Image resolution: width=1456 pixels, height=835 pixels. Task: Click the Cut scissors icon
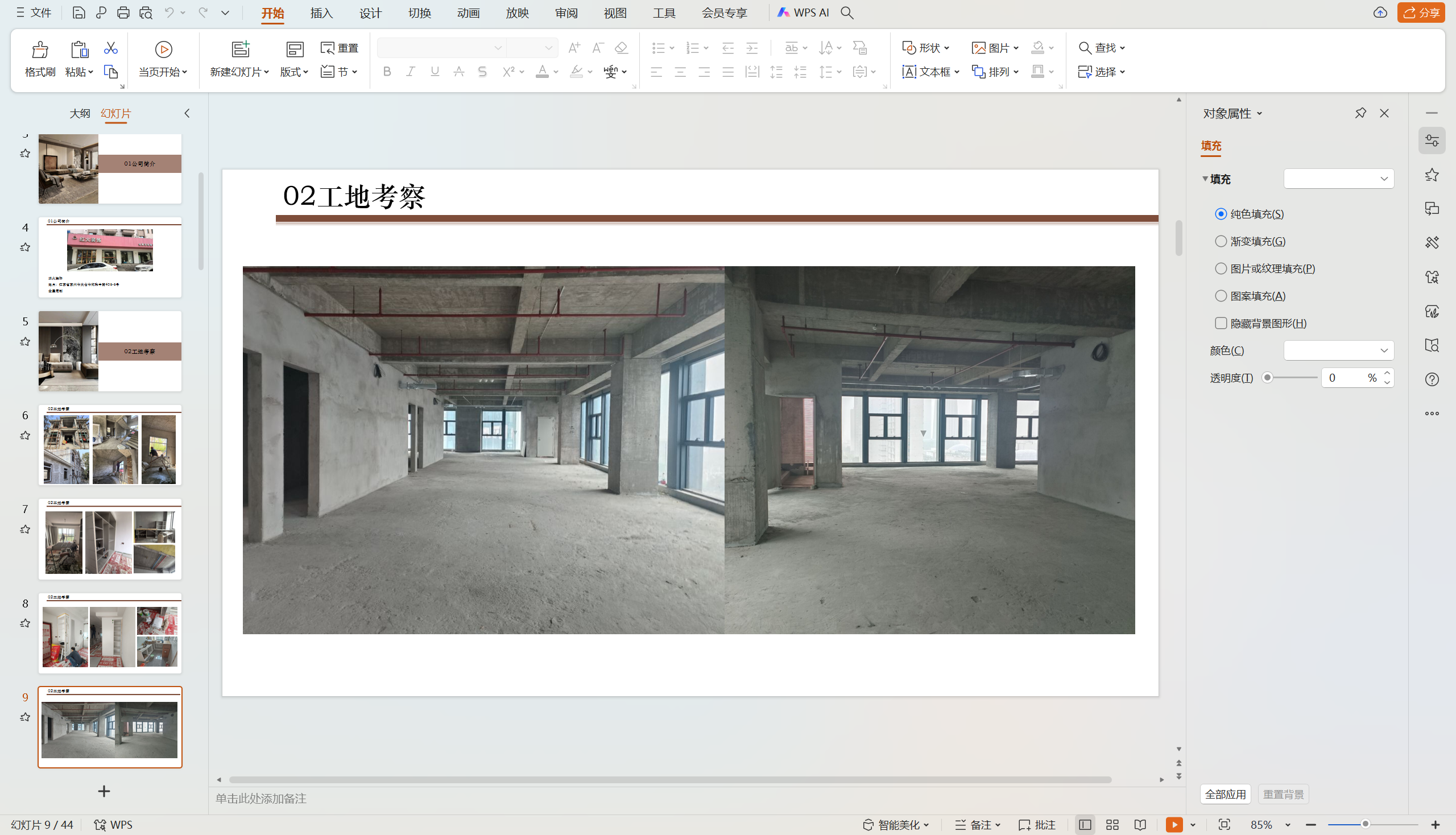coord(111,48)
